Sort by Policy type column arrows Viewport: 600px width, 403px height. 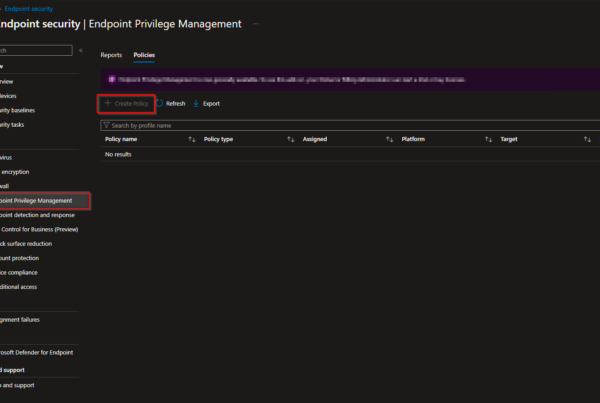click(x=291, y=140)
